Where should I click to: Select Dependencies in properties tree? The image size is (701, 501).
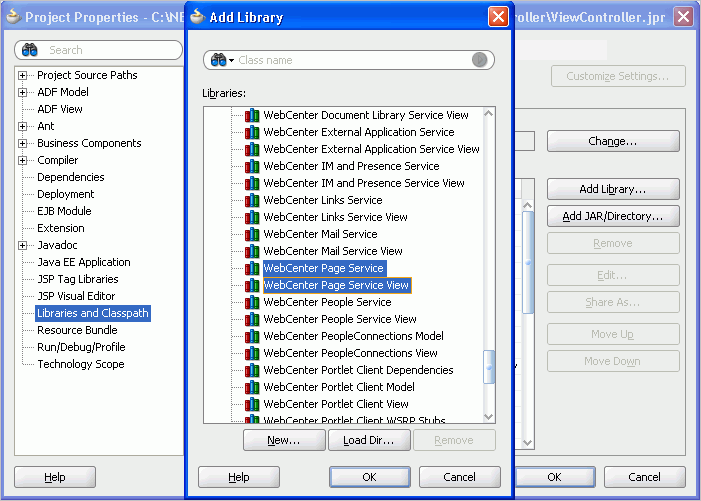coord(71,177)
